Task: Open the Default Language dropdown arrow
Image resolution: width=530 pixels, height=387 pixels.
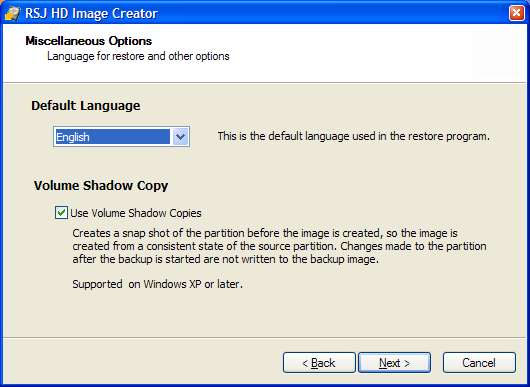Action: coord(180,137)
